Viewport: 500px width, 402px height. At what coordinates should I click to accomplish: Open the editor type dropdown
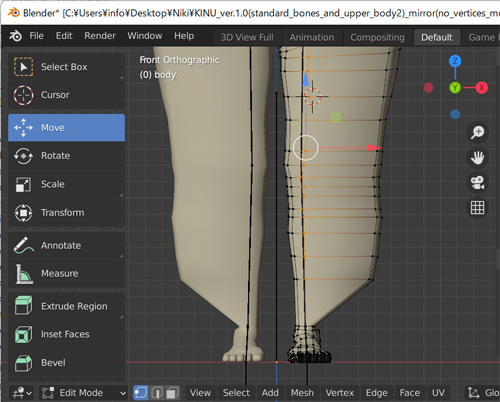[x=22, y=393]
